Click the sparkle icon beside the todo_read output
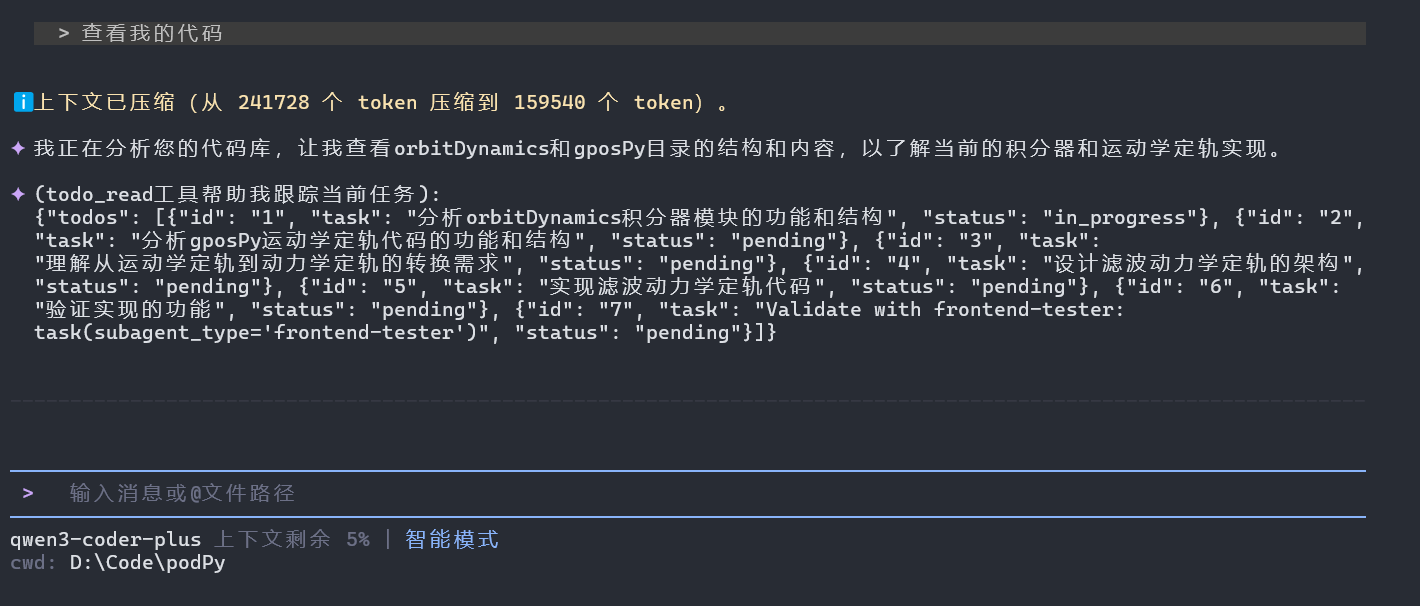Image resolution: width=1420 pixels, height=606 pixels. coord(18,194)
